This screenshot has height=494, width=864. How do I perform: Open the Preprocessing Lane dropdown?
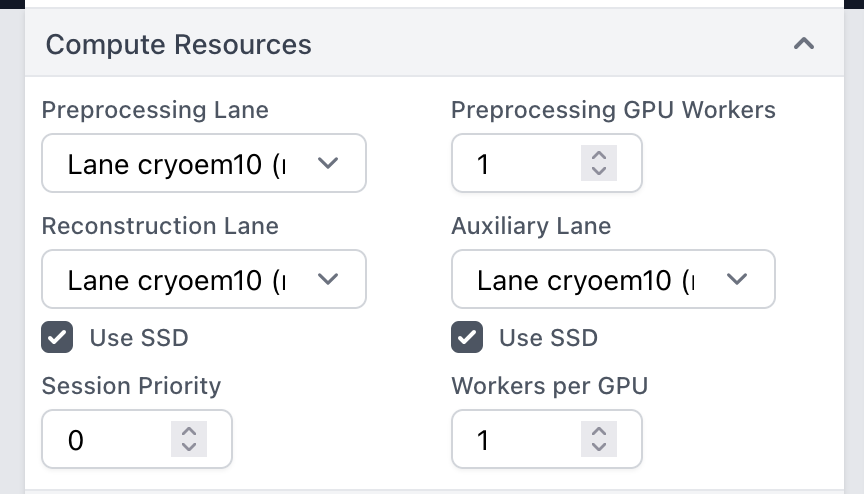(203, 164)
